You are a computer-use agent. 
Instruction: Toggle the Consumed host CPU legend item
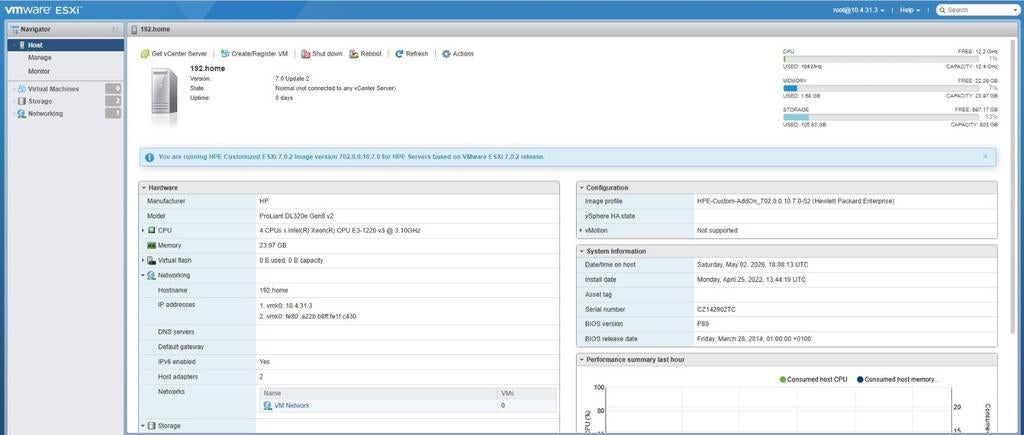coord(813,379)
